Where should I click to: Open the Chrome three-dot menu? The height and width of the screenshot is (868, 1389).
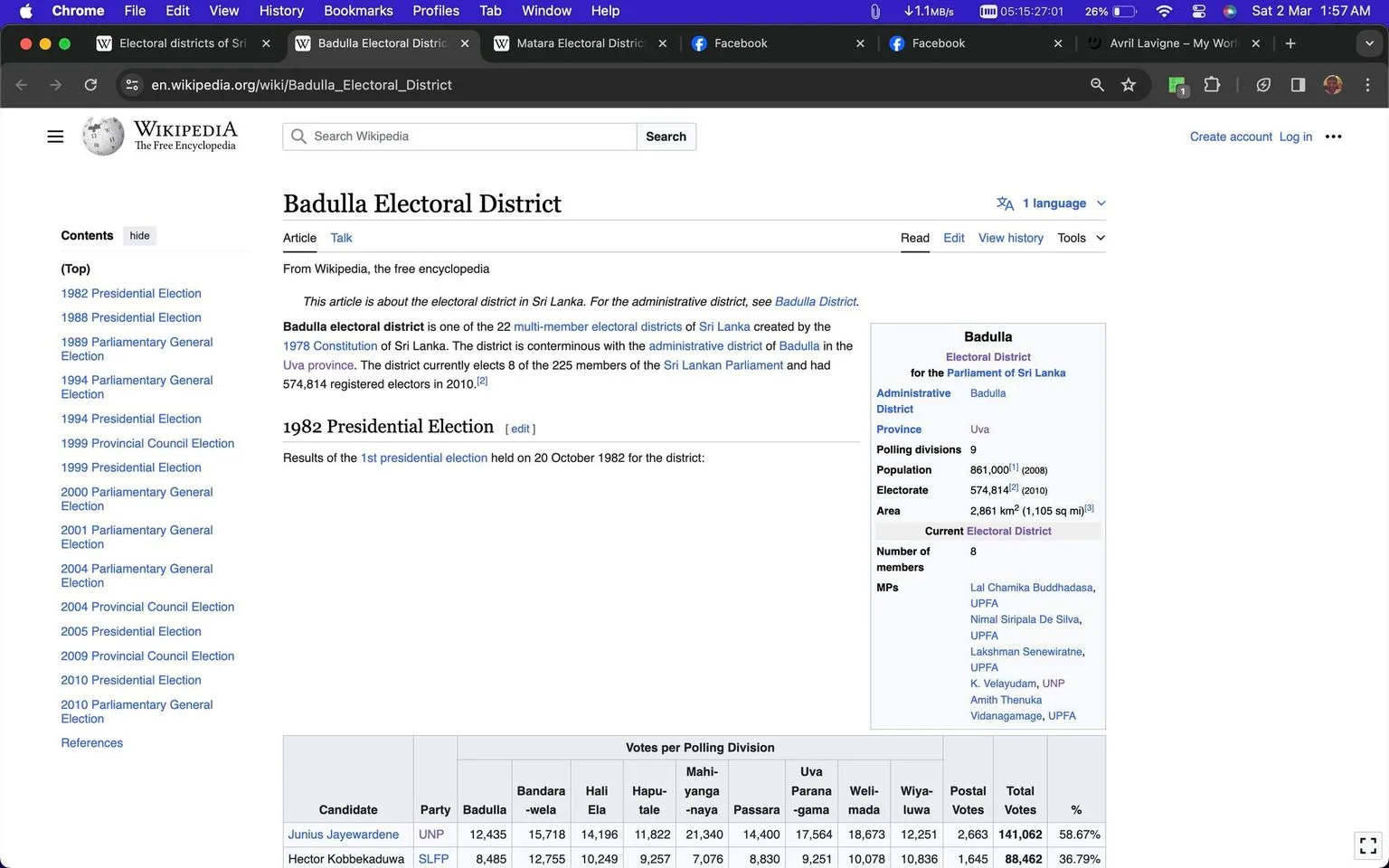[x=1367, y=85]
